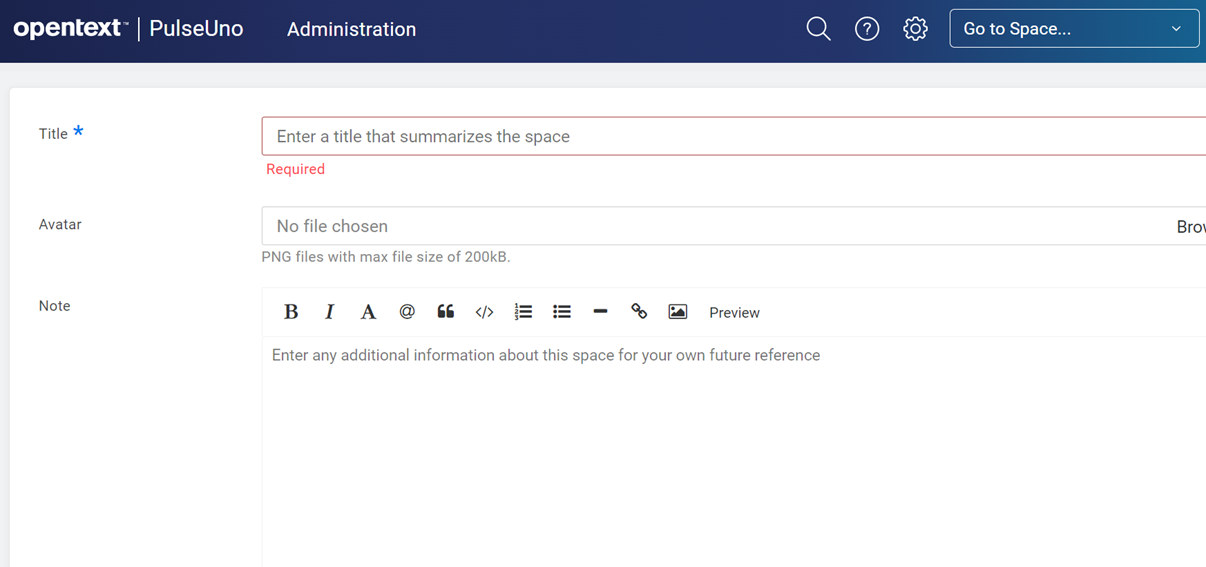Insert a horizontal rule line
1206x567 pixels.
[x=600, y=312]
